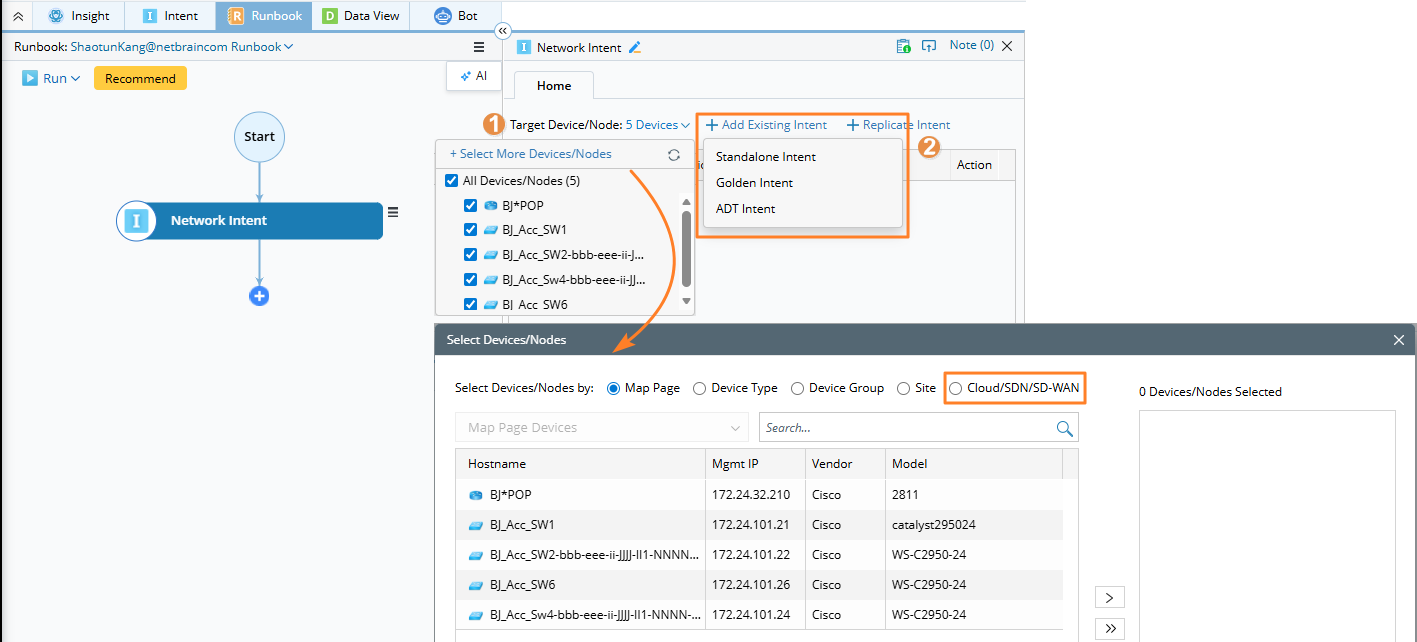Expand the Run dropdown arrow
The image size is (1417, 642).
click(x=75, y=79)
